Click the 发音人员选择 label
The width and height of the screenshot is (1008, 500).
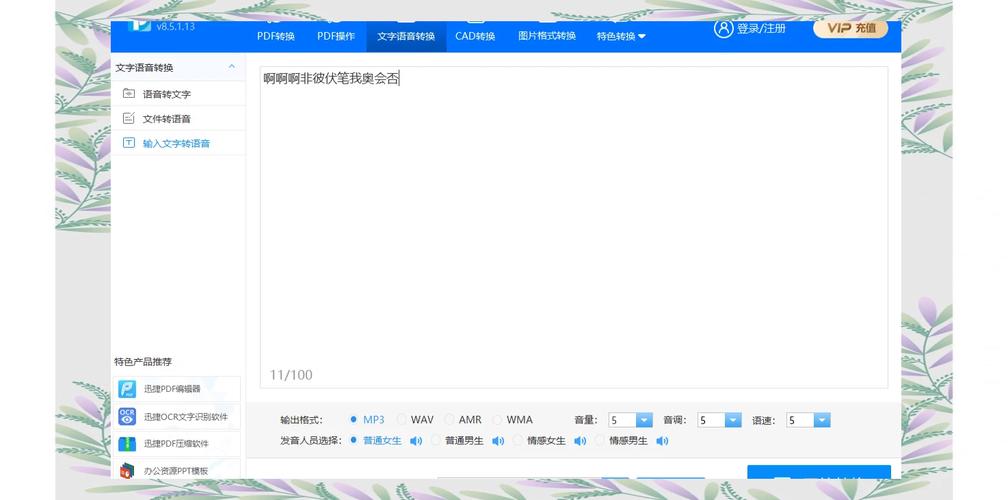click(x=310, y=441)
